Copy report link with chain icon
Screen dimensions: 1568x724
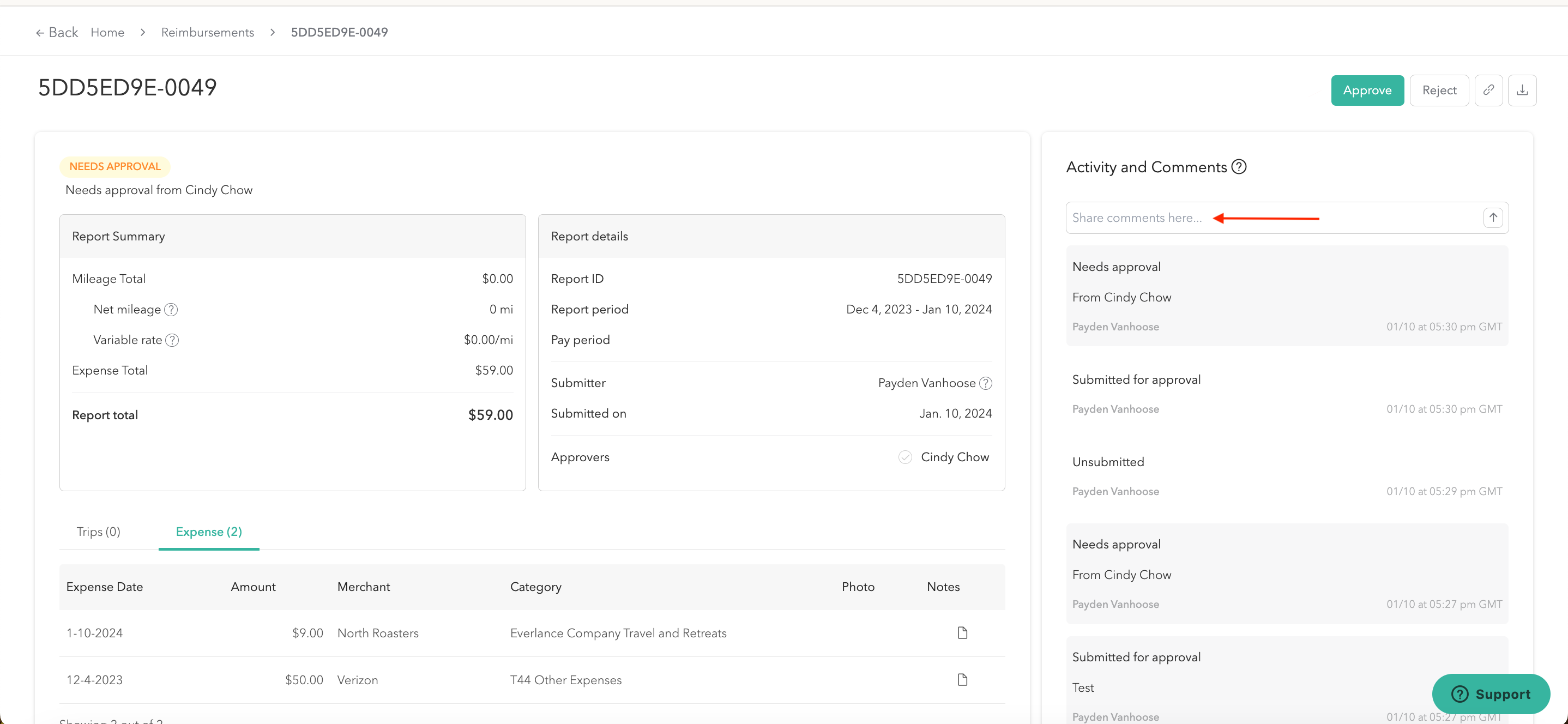point(1488,90)
